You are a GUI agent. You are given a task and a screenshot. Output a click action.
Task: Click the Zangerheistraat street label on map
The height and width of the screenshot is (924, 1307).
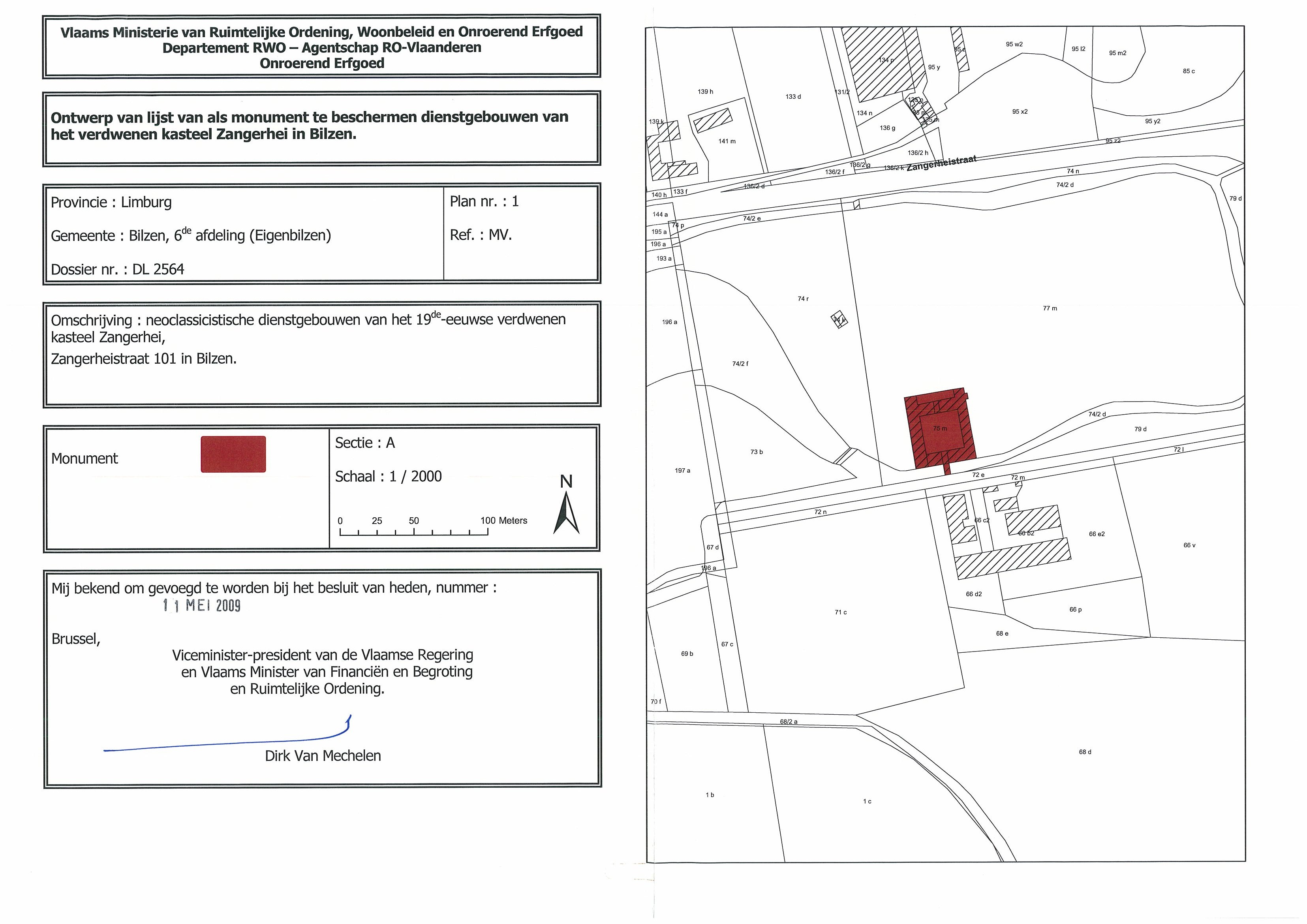(x=941, y=164)
